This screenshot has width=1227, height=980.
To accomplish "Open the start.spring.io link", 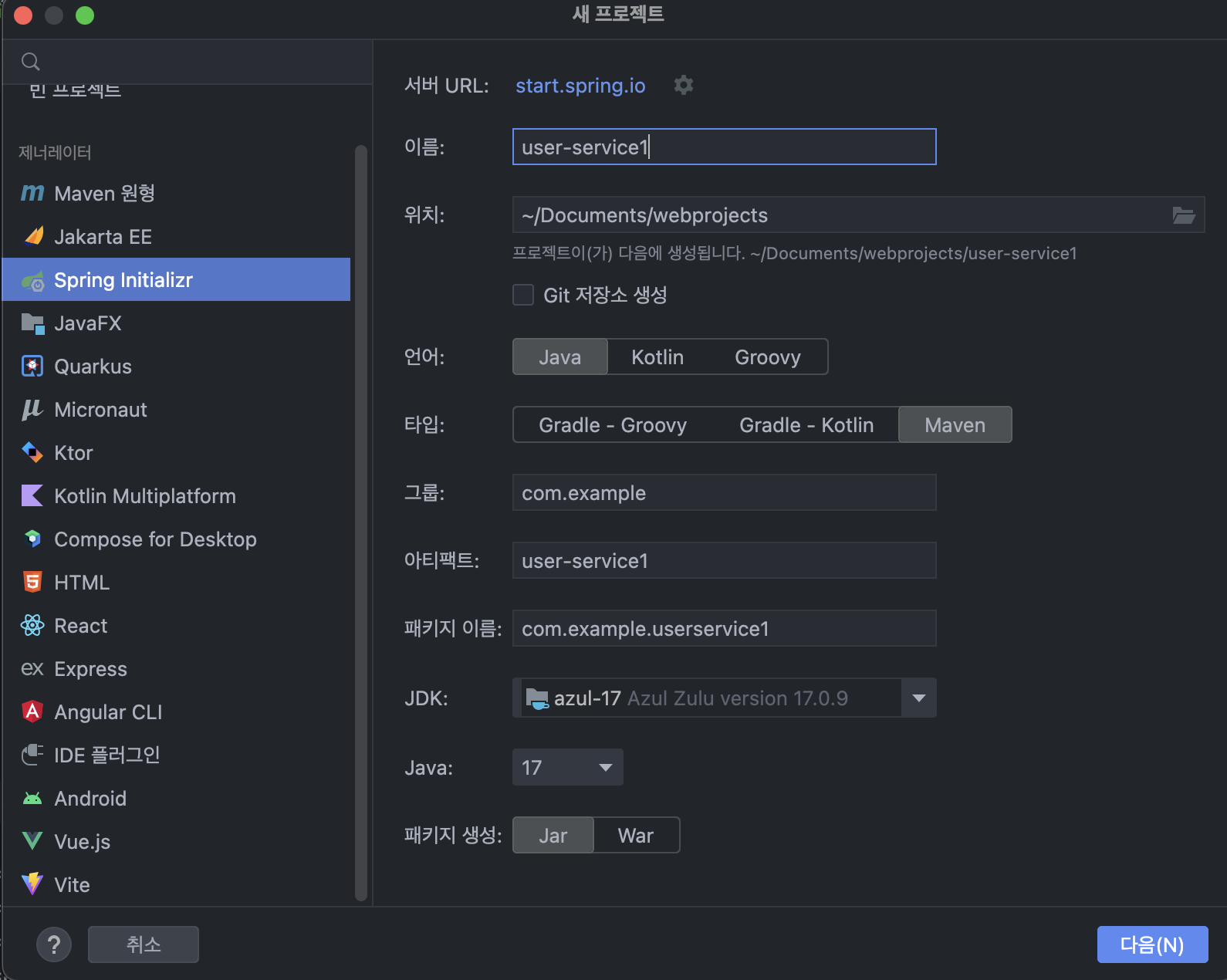I will pos(580,86).
